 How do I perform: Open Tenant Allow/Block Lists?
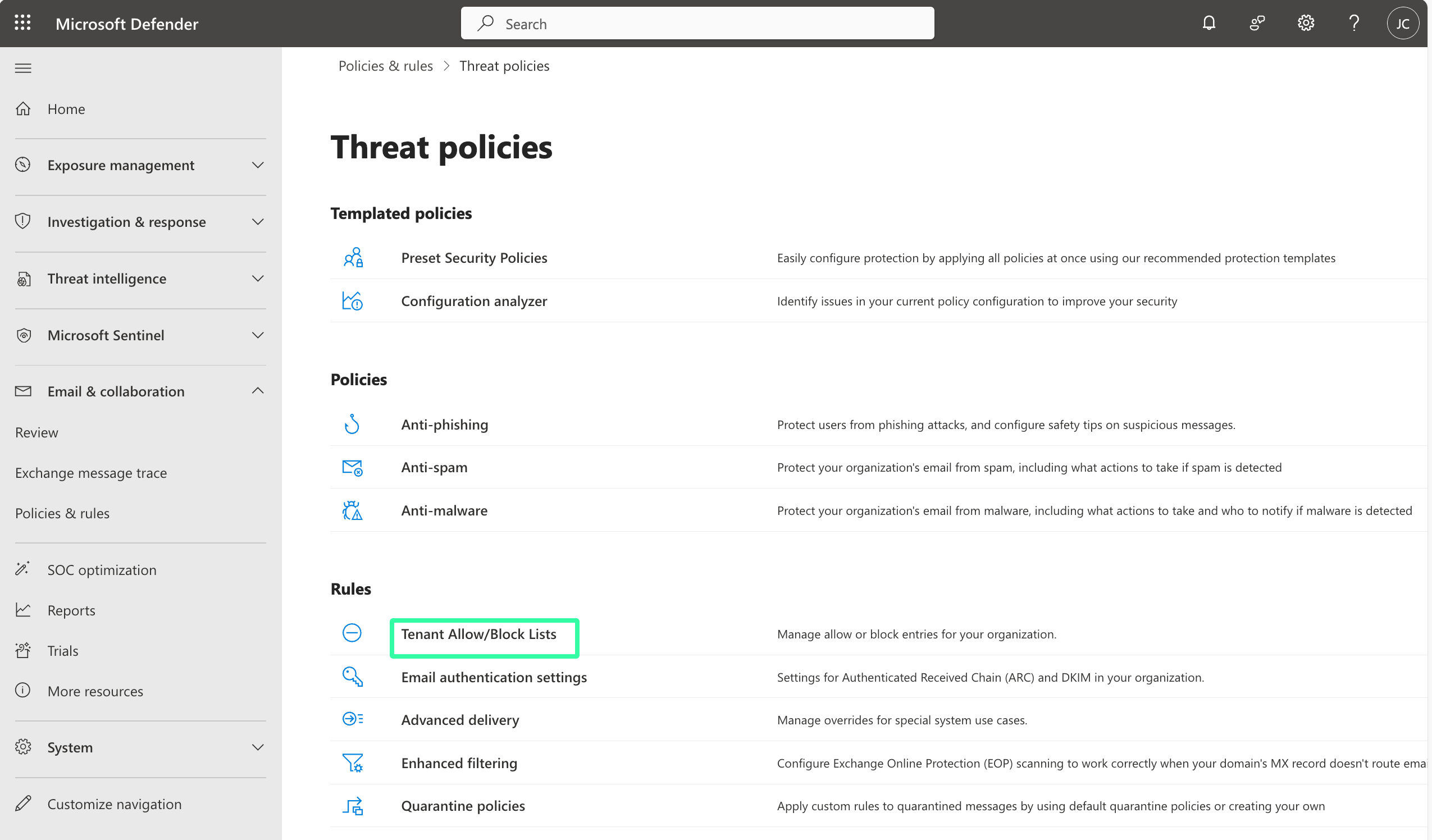coord(478,634)
